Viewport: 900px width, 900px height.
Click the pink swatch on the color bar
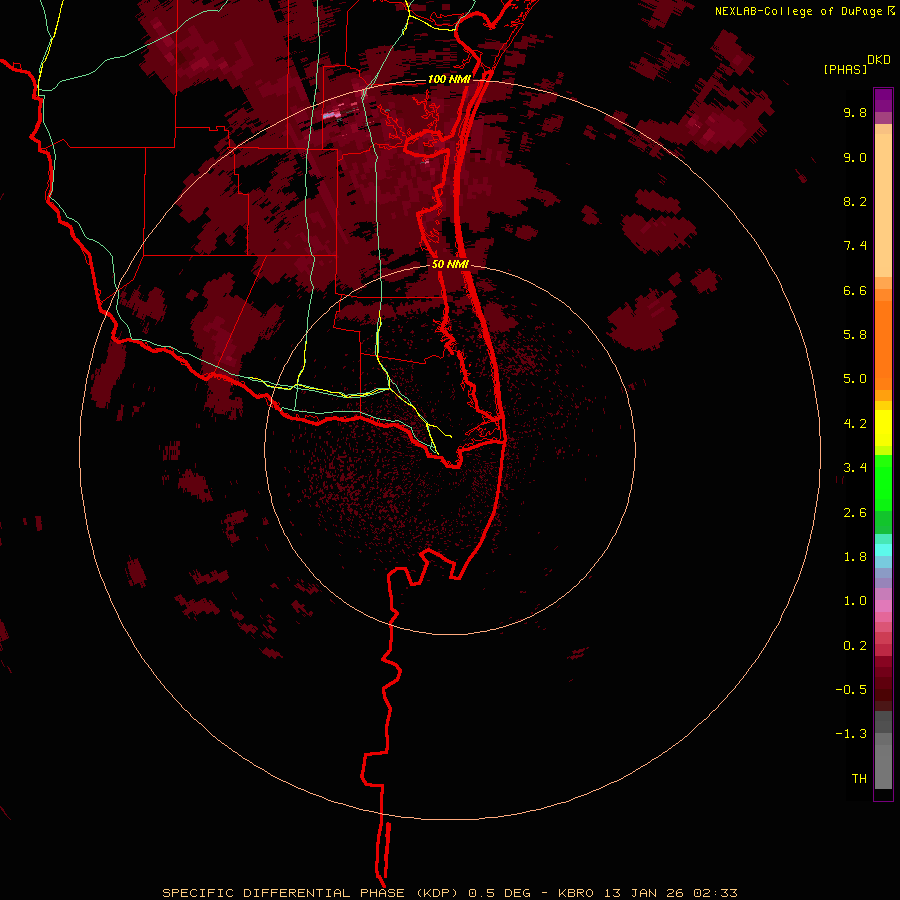883,606
